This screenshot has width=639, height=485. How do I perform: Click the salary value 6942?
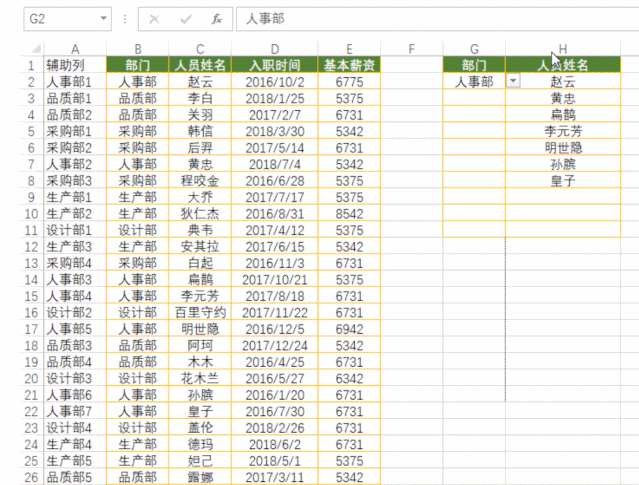click(349, 329)
